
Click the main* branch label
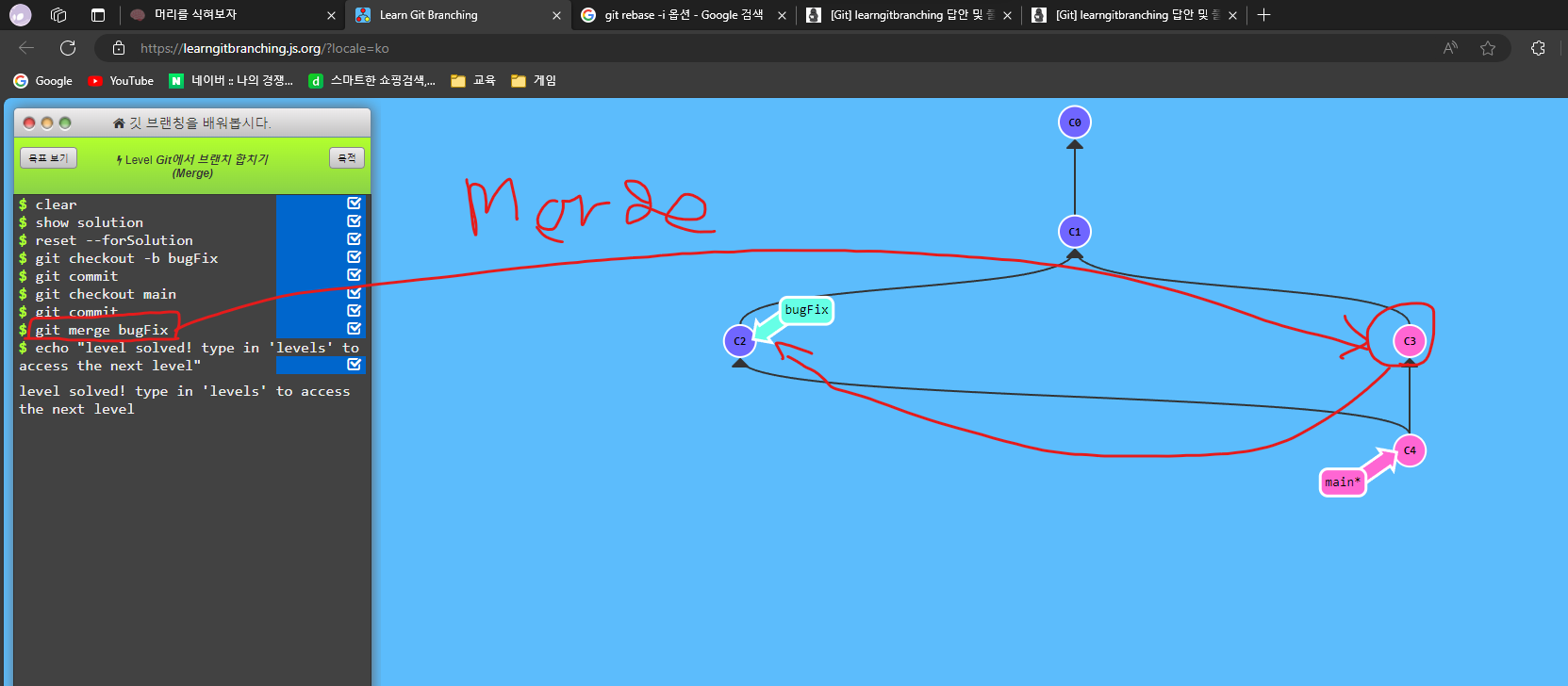pyautogui.click(x=1343, y=482)
